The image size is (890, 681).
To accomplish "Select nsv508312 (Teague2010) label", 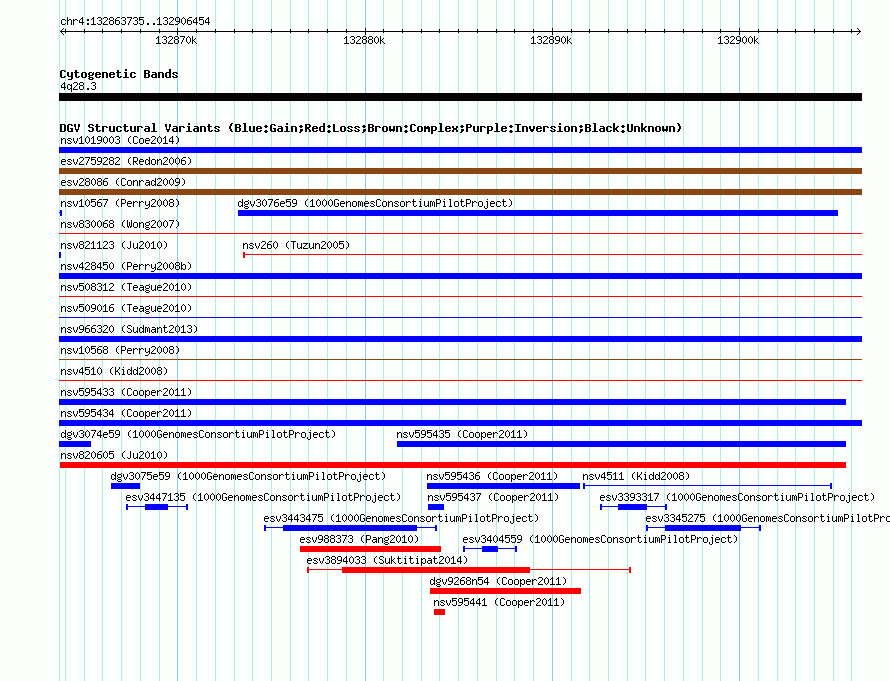I will coord(126,287).
